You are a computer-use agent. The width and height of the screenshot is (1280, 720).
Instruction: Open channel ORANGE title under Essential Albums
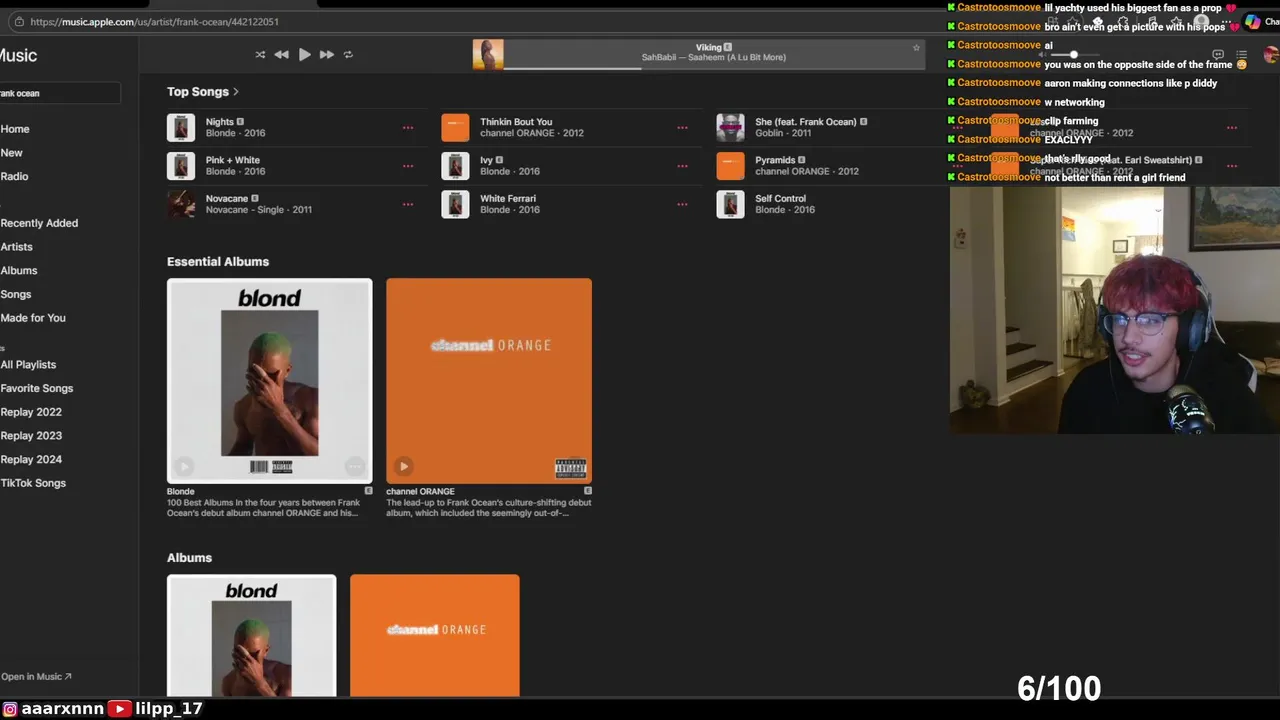pos(420,491)
